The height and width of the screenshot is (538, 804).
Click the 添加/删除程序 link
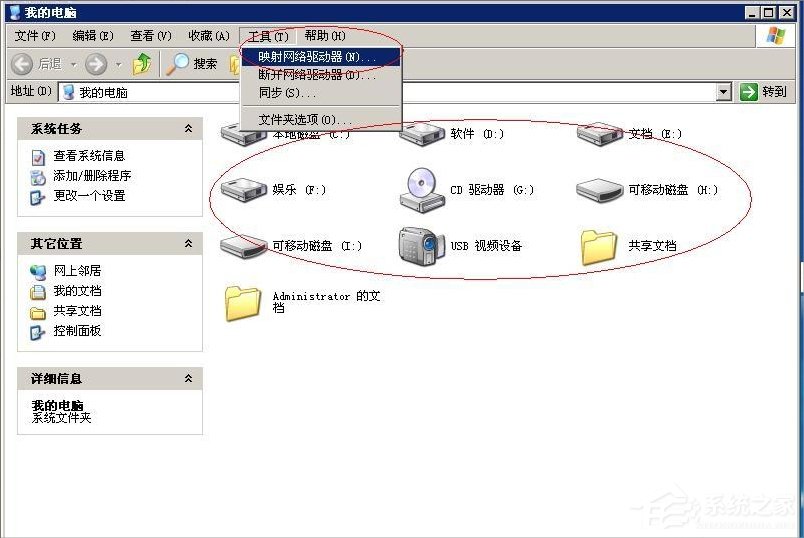92,176
